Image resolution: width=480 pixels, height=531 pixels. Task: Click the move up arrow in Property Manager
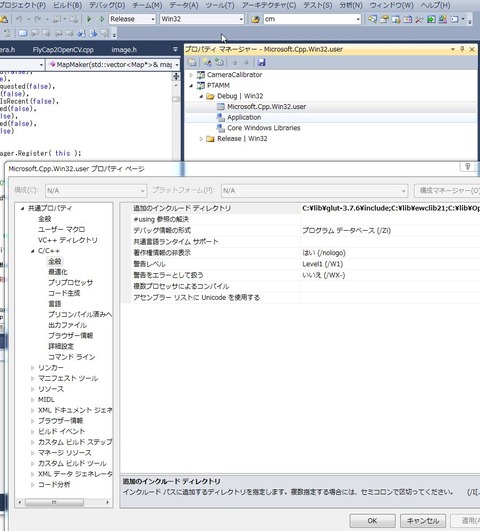click(x=234, y=62)
